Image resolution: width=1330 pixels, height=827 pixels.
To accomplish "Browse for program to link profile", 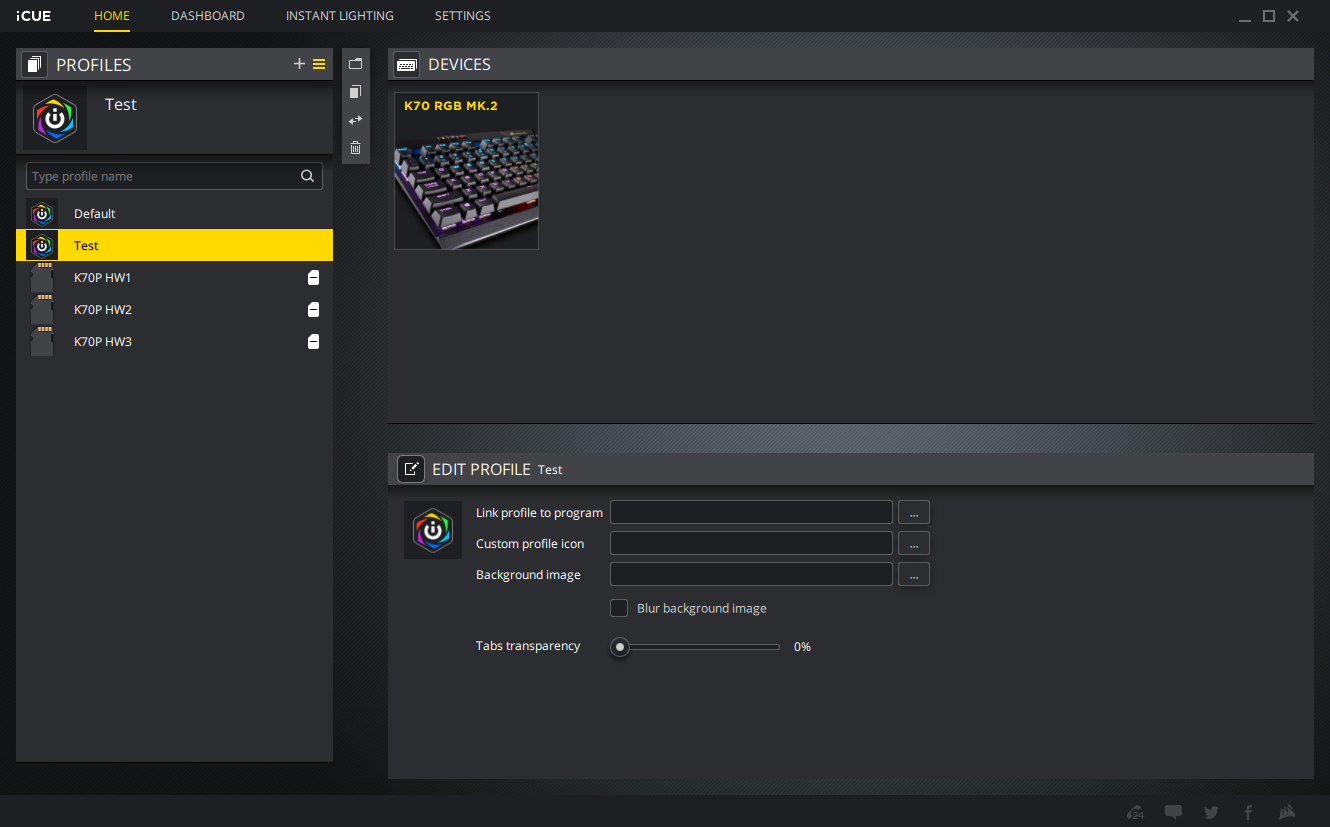I will [x=914, y=512].
